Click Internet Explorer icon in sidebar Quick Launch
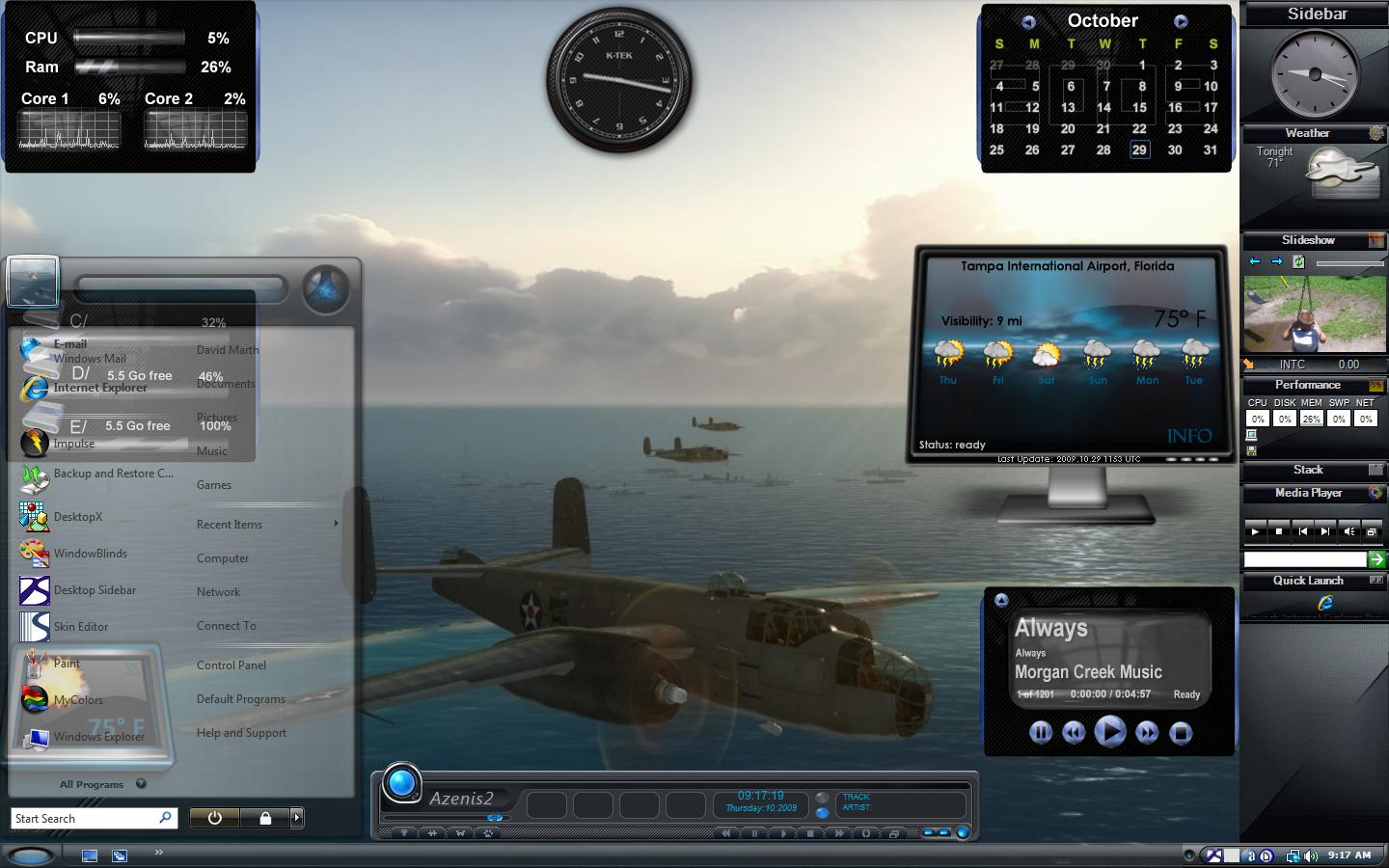 tap(1326, 603)
